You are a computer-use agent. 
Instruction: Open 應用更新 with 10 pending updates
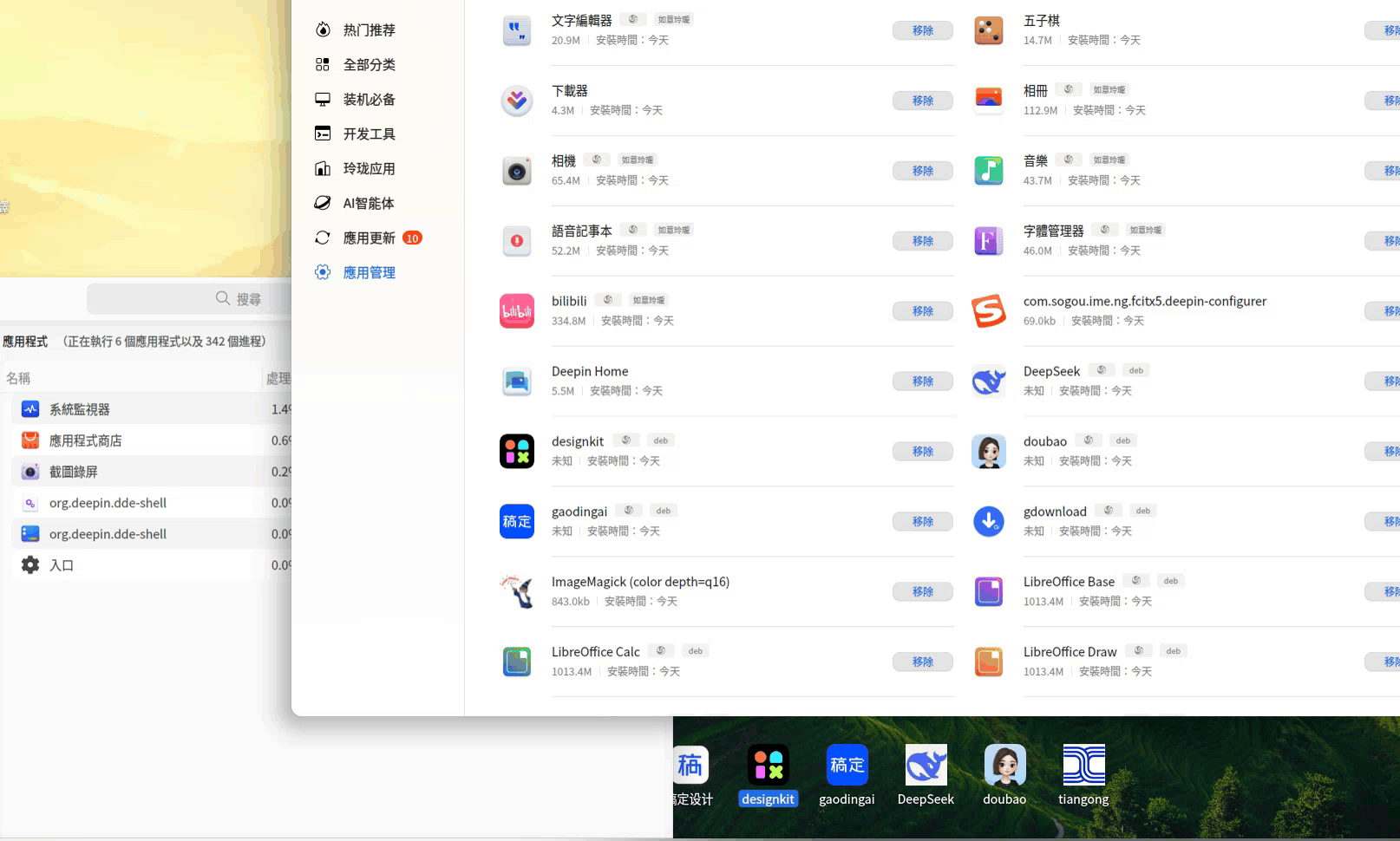click(x=369, y=238)
